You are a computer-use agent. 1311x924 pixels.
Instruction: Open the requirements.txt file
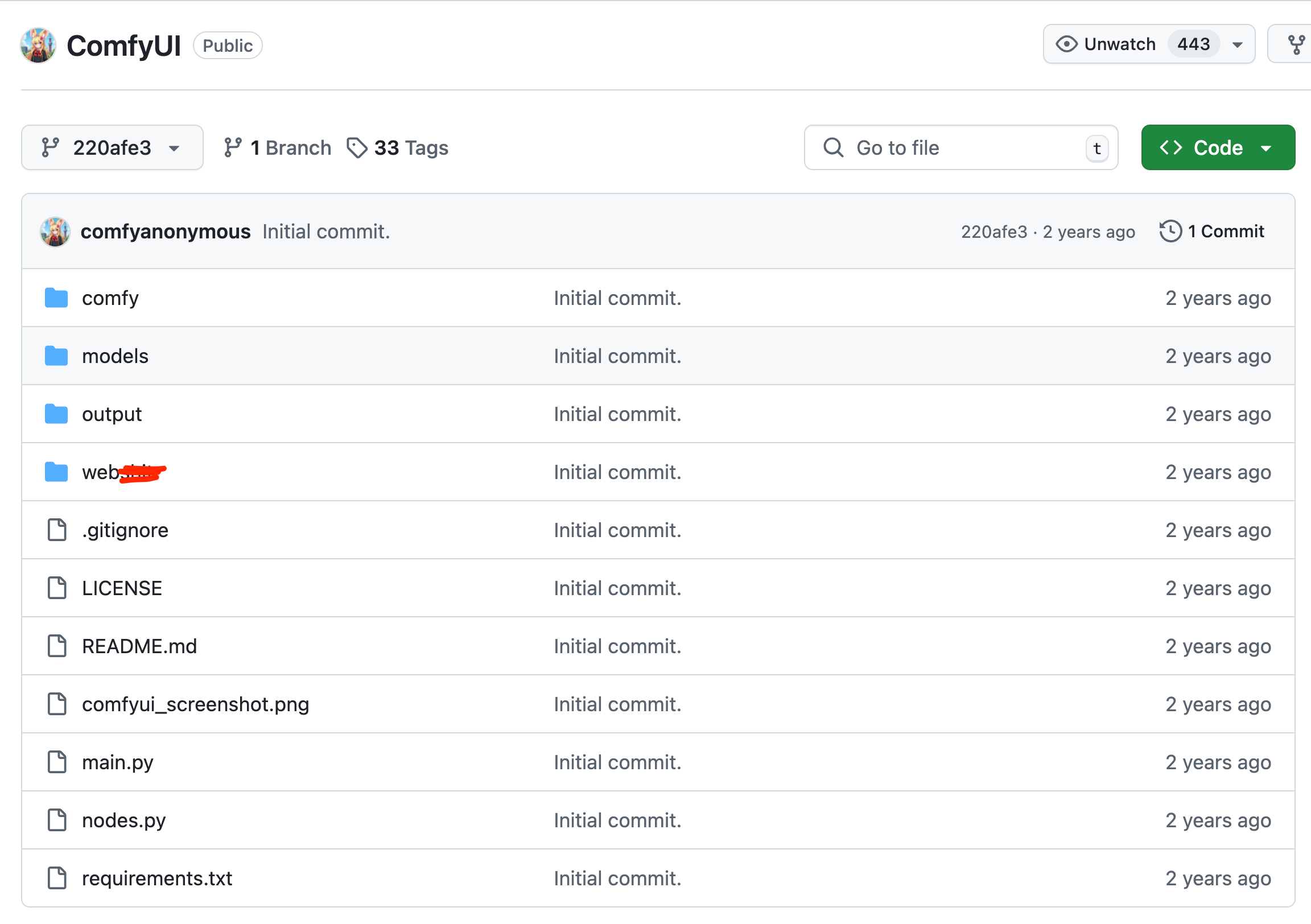[157, 878]
